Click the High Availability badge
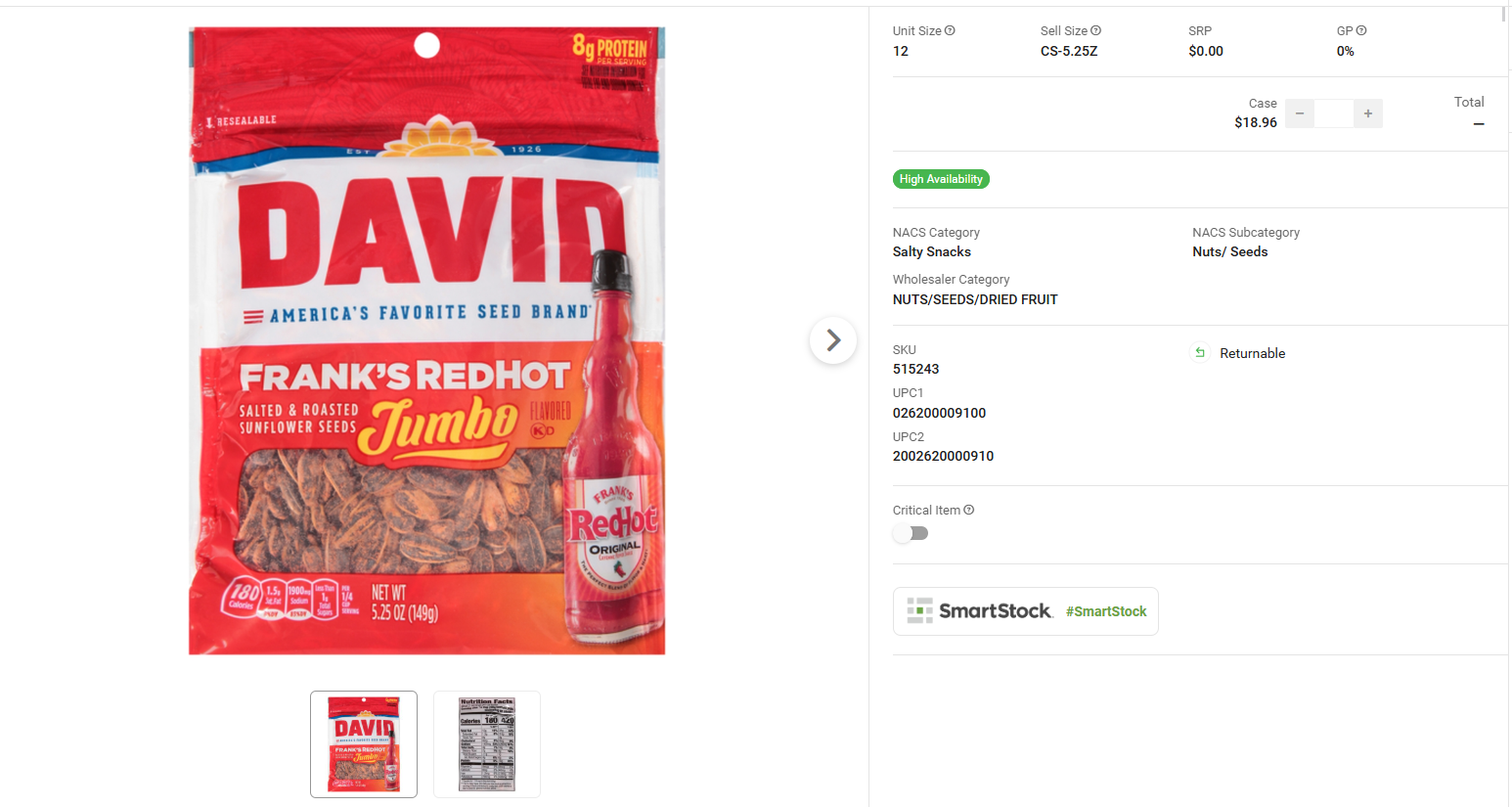1512x807 pixels. tap(941, 179)
